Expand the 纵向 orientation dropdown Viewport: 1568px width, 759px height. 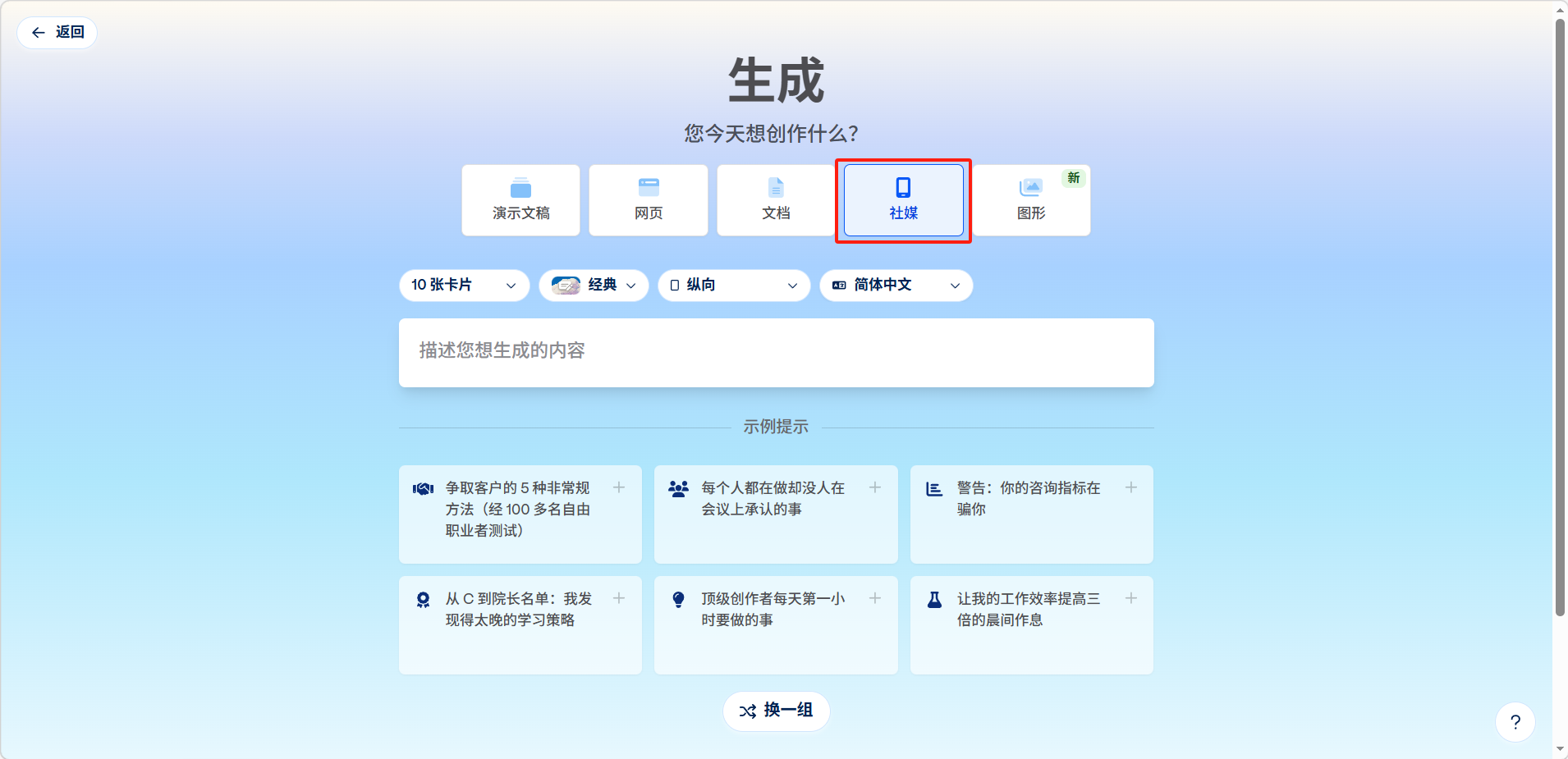point(733,286)
